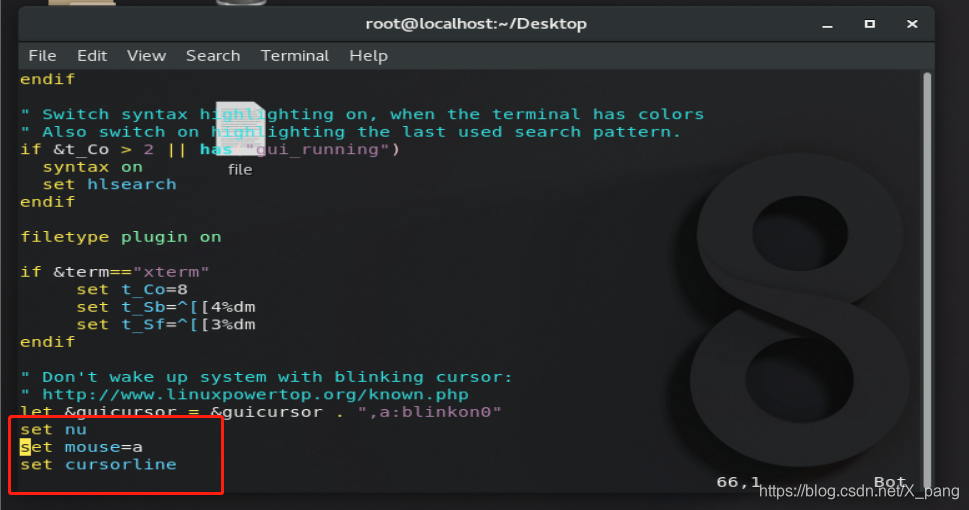
Task: Open the Edit menu
Action: 92,56
